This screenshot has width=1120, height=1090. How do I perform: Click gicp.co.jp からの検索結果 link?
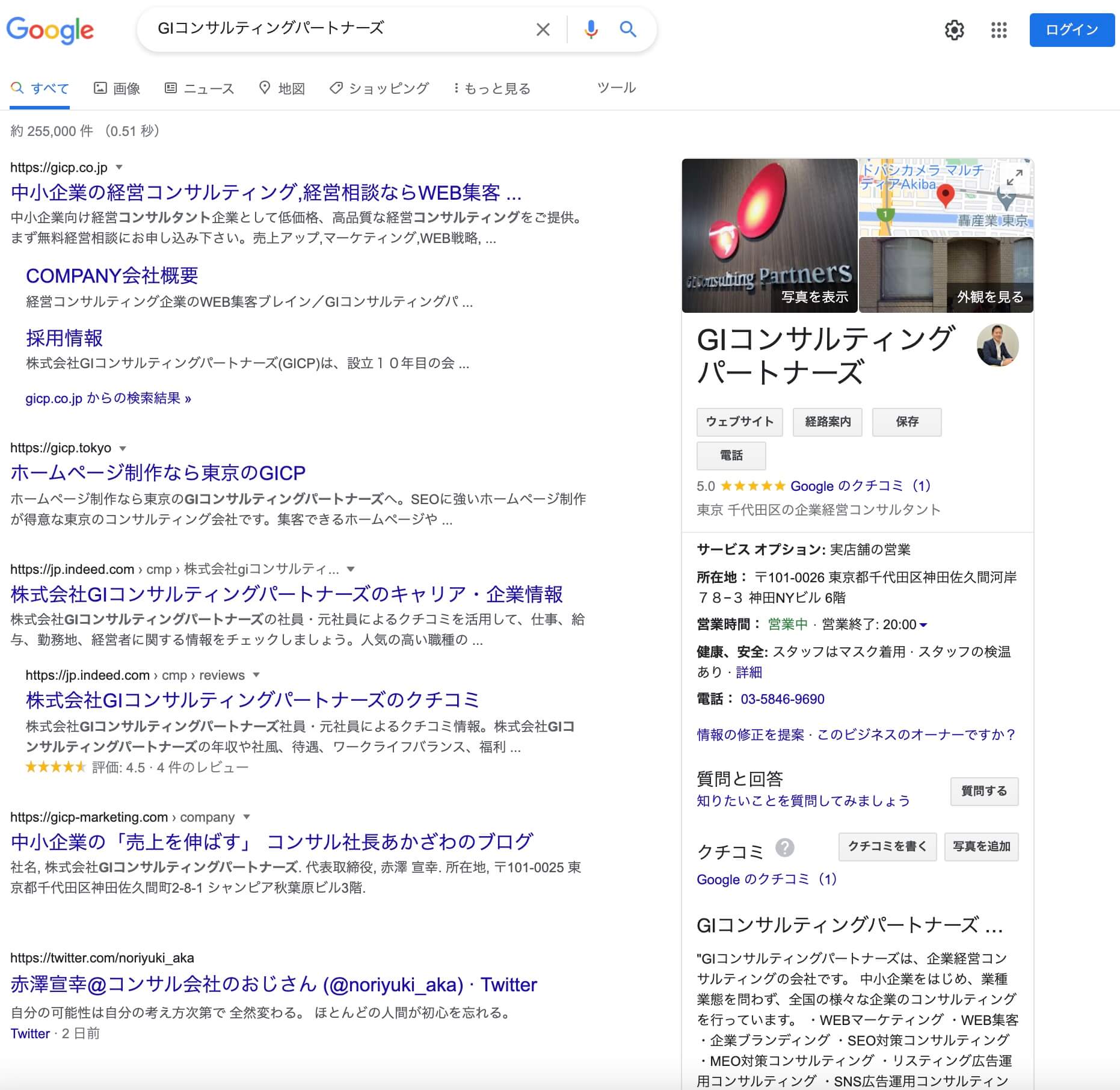point(108,398)
